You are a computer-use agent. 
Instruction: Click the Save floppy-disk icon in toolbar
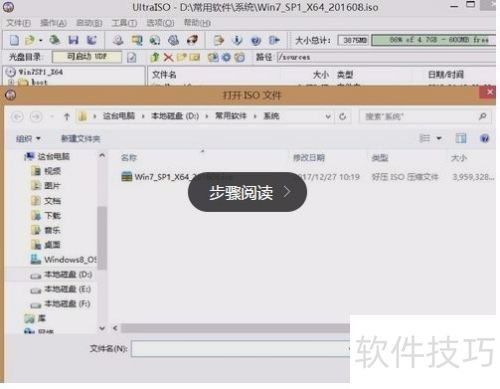coord(73,40)
